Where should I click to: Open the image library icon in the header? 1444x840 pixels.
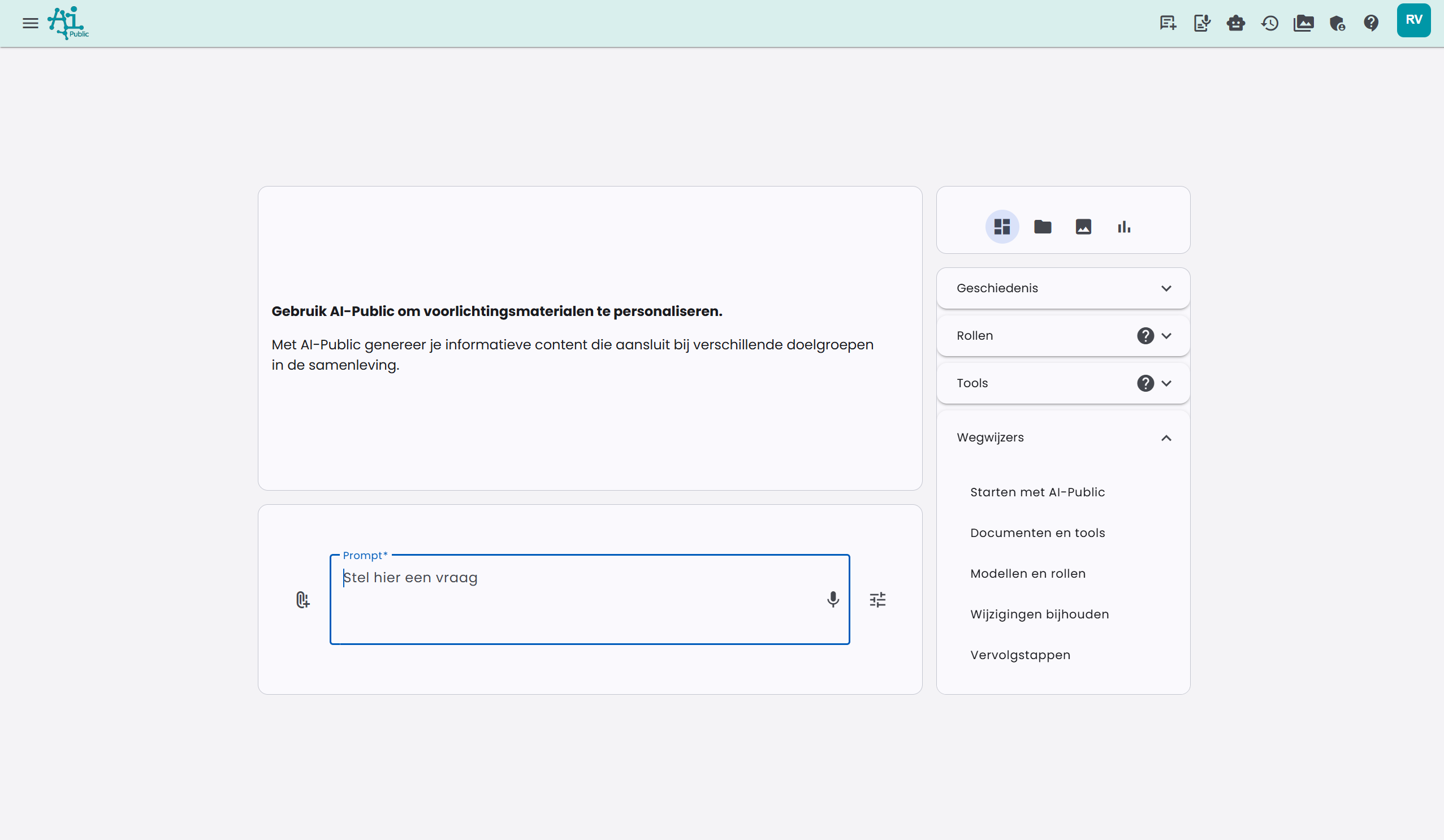1303,24
